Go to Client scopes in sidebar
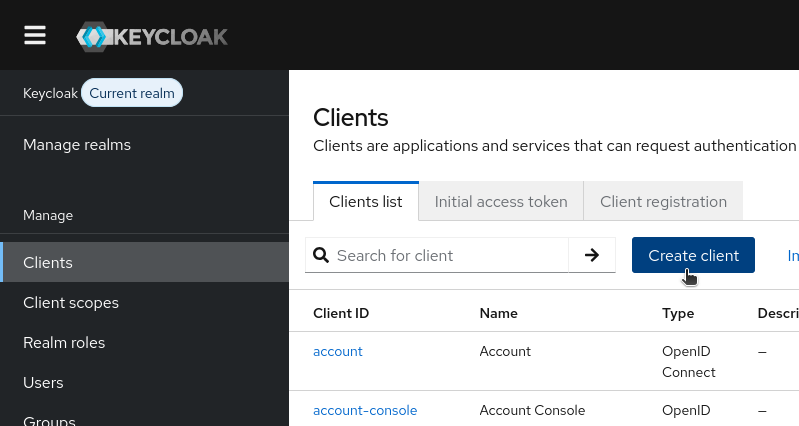This screenshot has height=426, width=799. click(x=71, y=303)
